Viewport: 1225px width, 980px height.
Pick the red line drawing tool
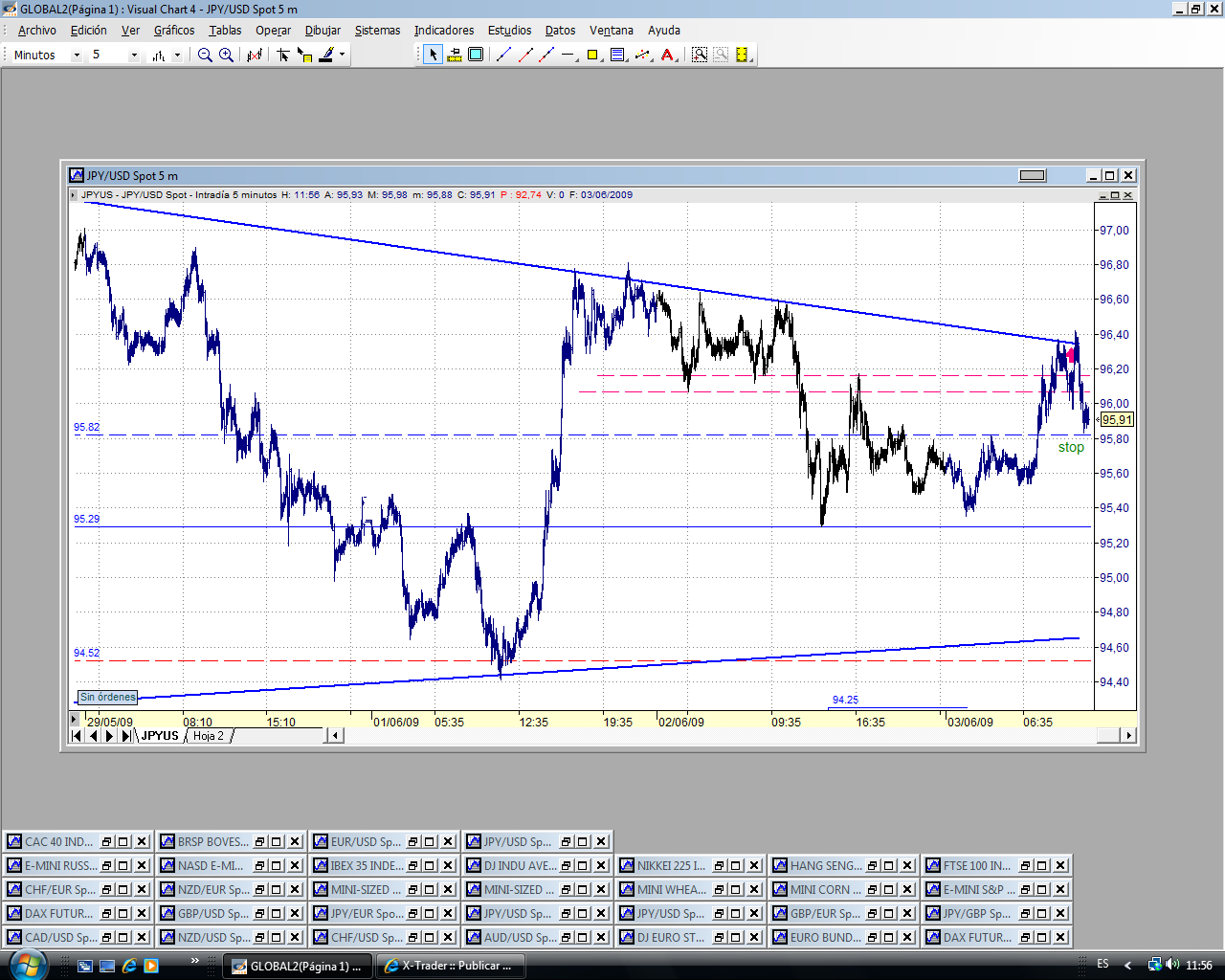pos(525,56)
